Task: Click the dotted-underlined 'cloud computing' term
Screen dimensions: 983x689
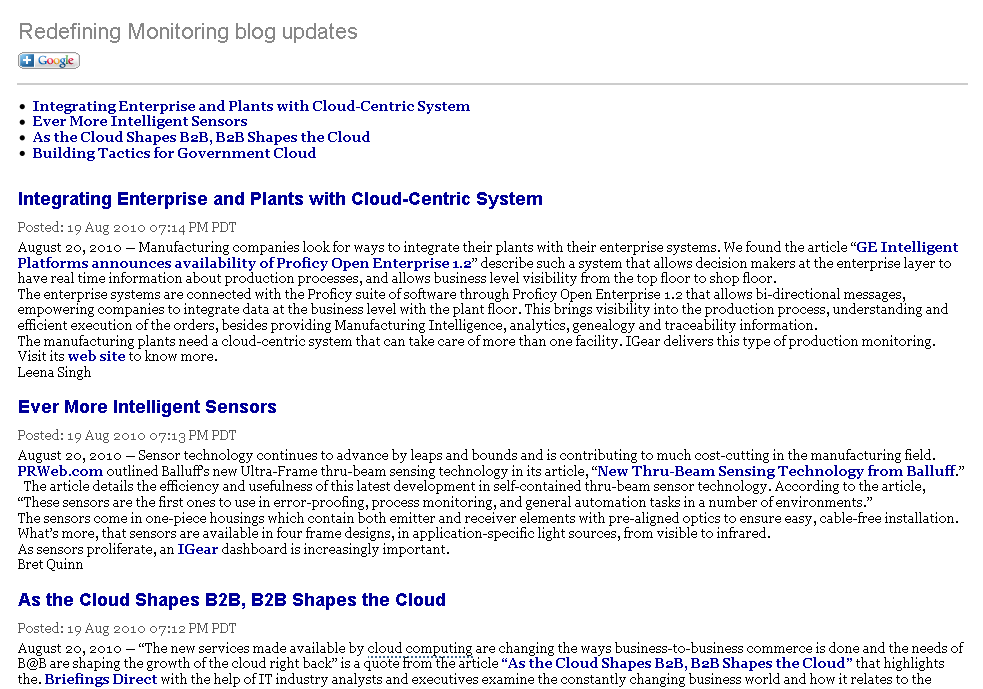Action: [x=420, y=648]
